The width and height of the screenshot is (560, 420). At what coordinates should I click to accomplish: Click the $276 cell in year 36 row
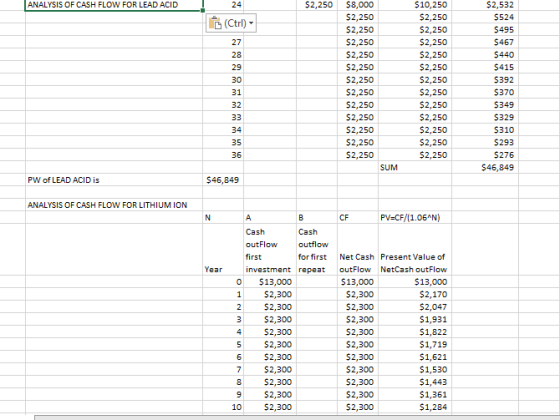click(x=485, y=155)
